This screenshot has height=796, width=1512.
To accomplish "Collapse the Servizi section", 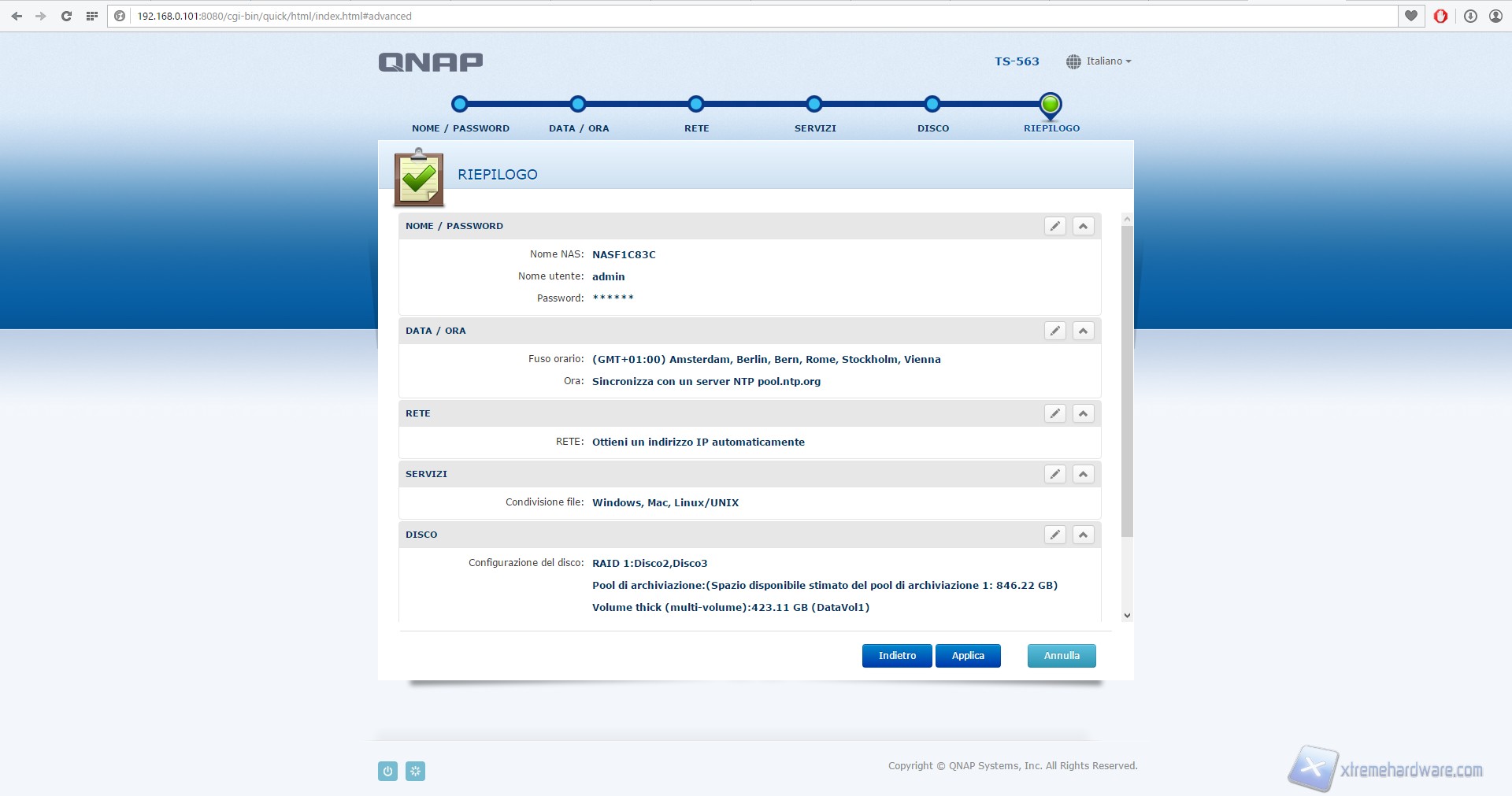I will point(1083,474).
